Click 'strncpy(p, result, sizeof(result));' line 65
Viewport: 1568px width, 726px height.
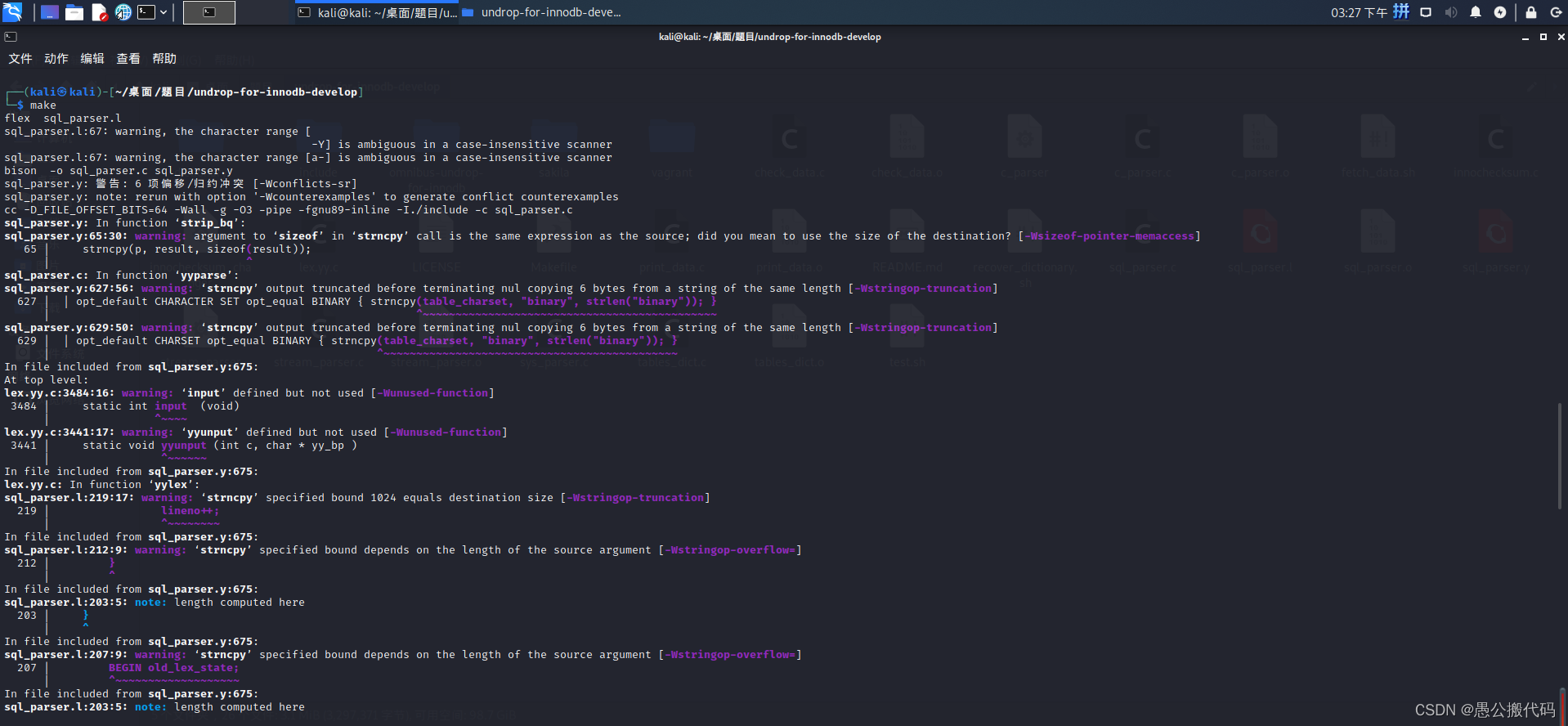[x=197, y=249]
